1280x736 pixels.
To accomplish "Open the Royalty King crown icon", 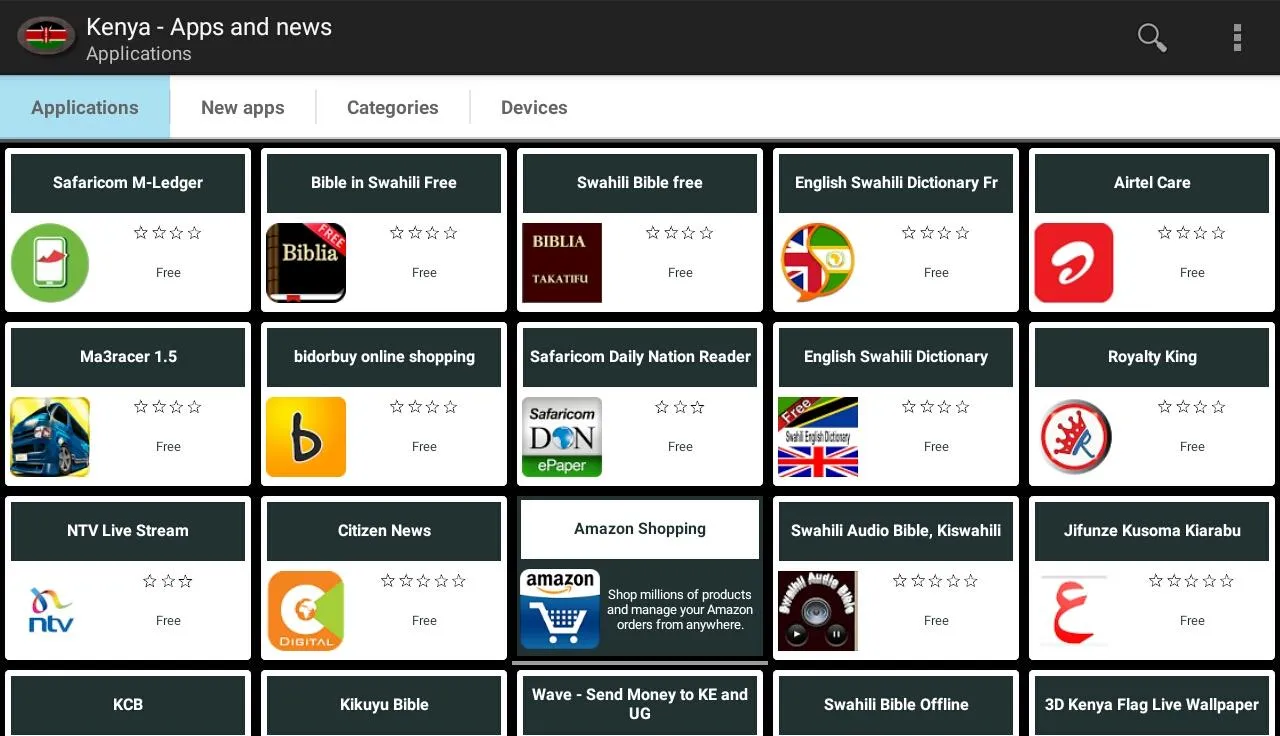I will (1074, 436).
